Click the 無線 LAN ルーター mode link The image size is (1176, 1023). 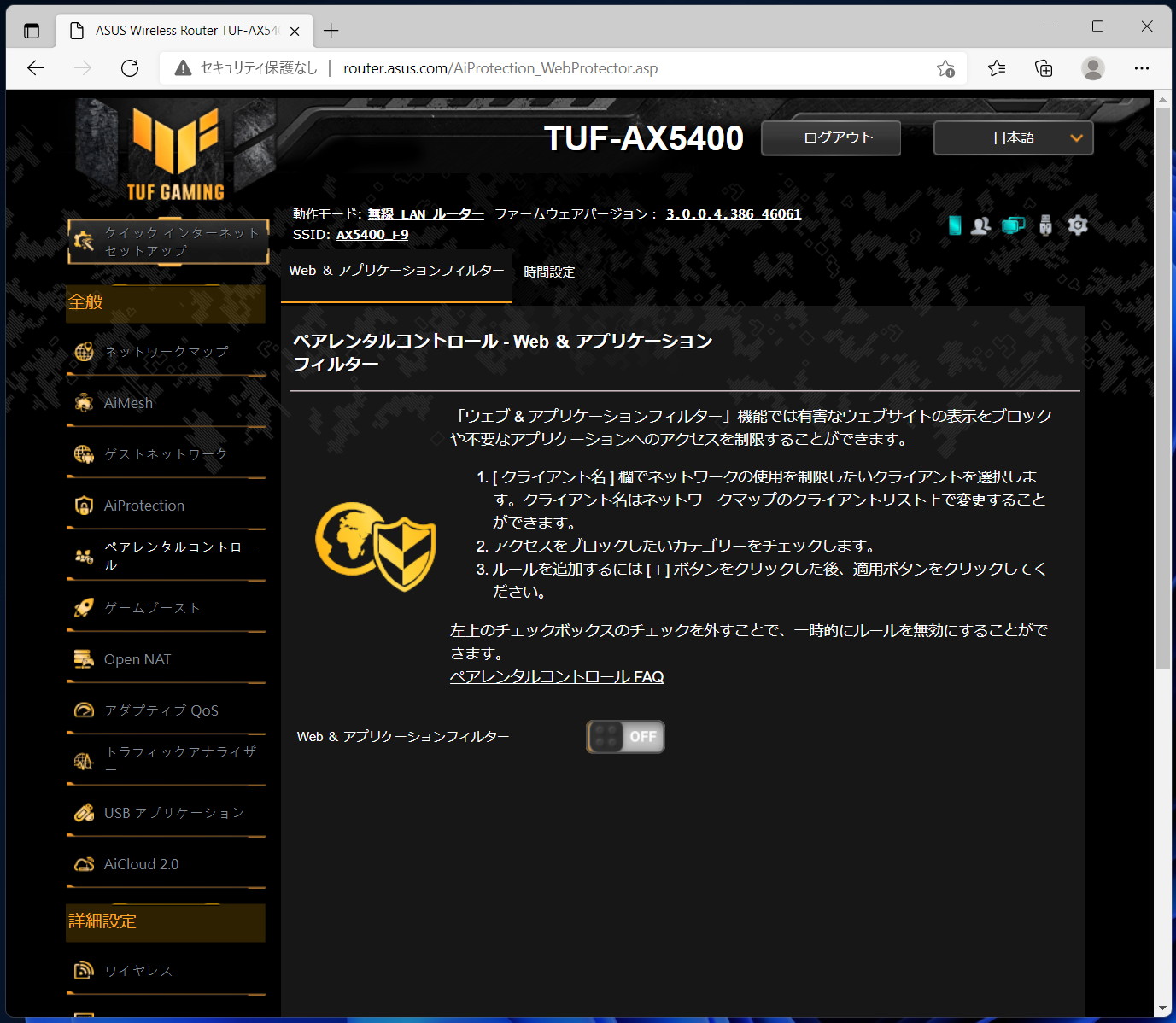pos(426,214)
